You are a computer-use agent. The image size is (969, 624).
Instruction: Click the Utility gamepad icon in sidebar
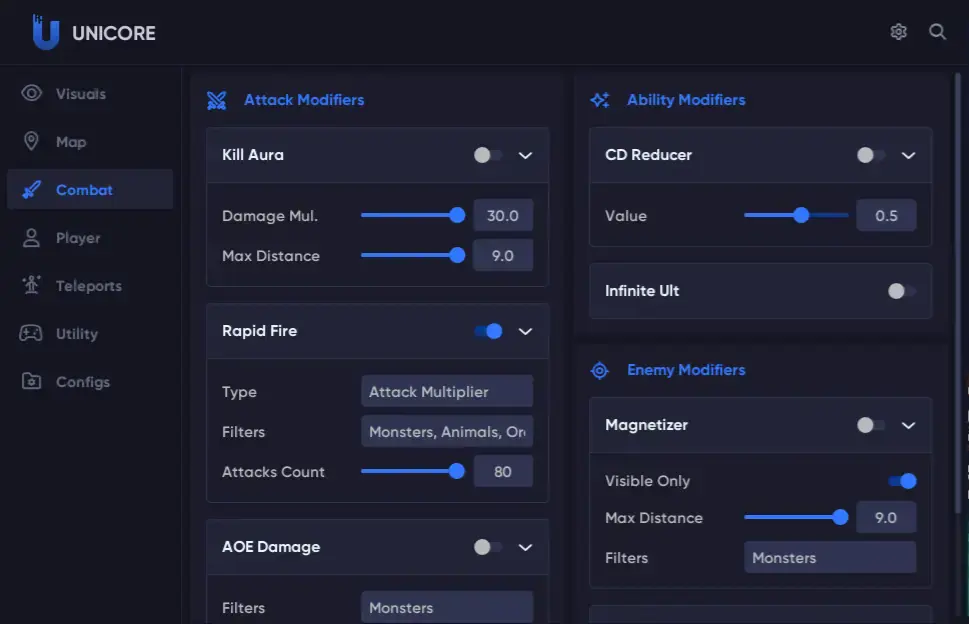click(31, 334)
